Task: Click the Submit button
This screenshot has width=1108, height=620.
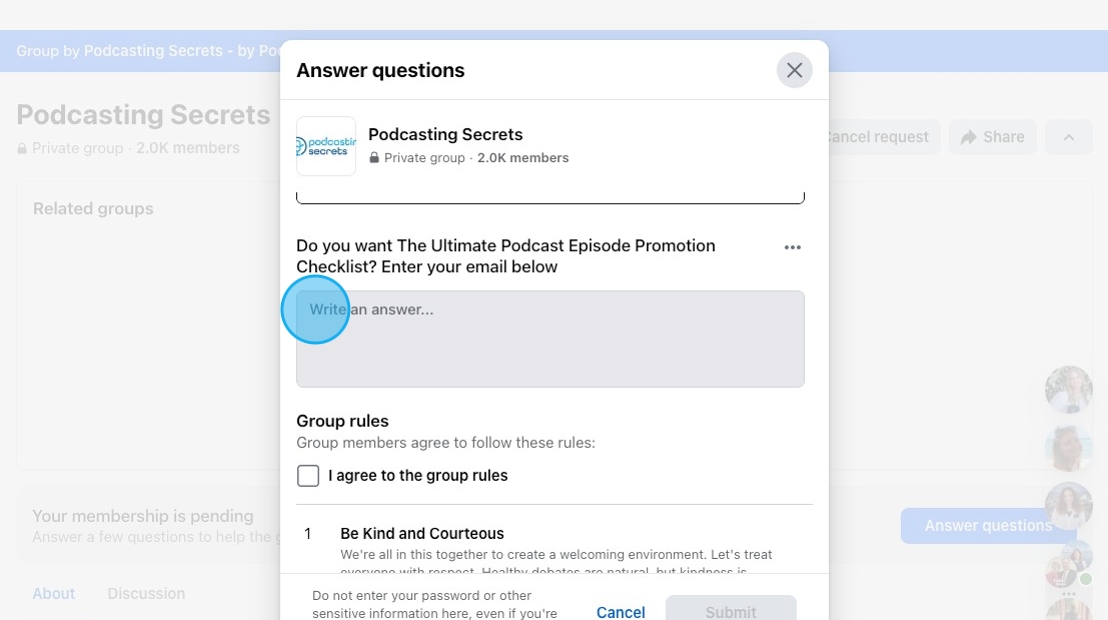Action: pos(731,609)
